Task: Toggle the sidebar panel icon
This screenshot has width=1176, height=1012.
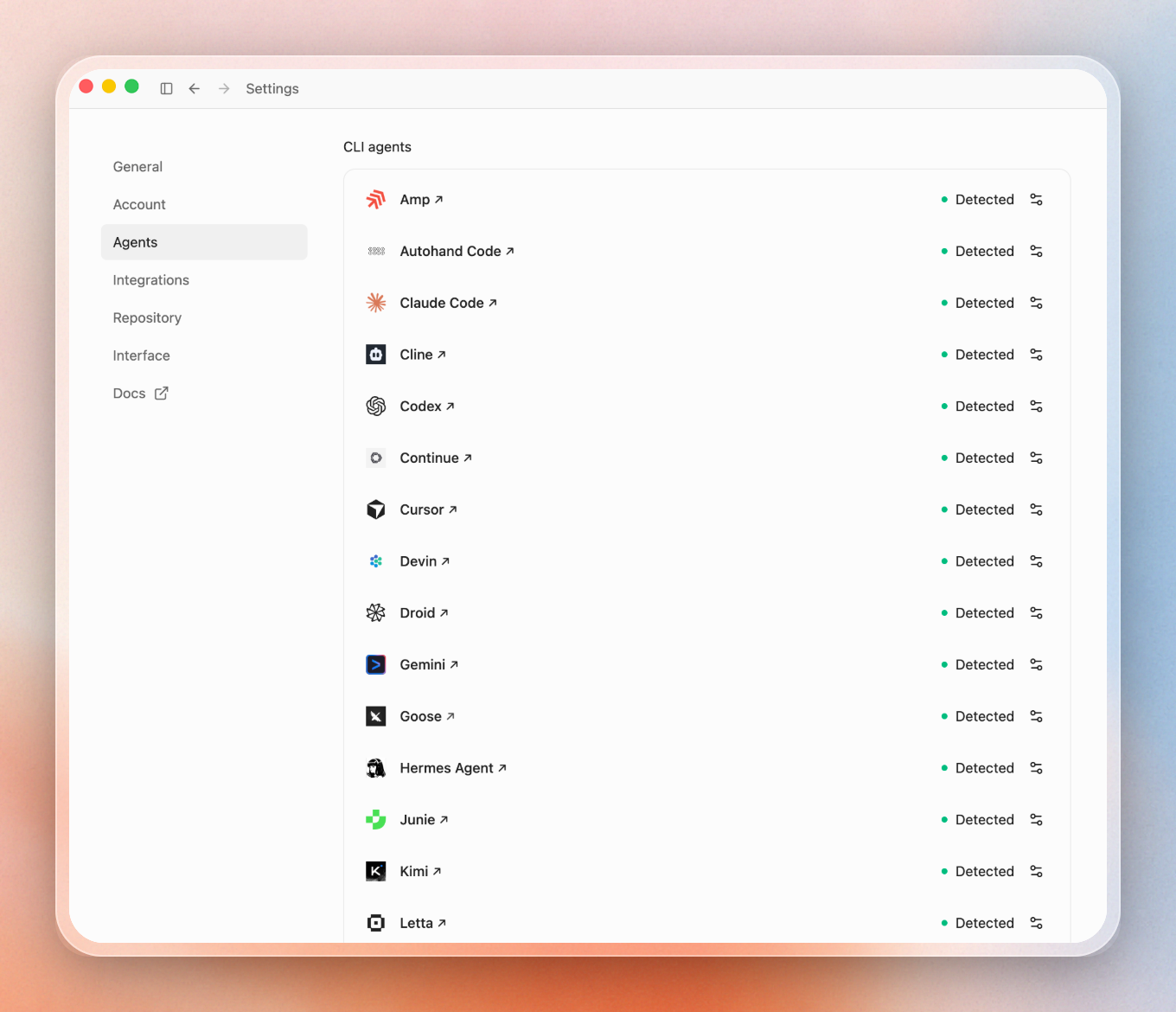Action: (x=167, y=88)
